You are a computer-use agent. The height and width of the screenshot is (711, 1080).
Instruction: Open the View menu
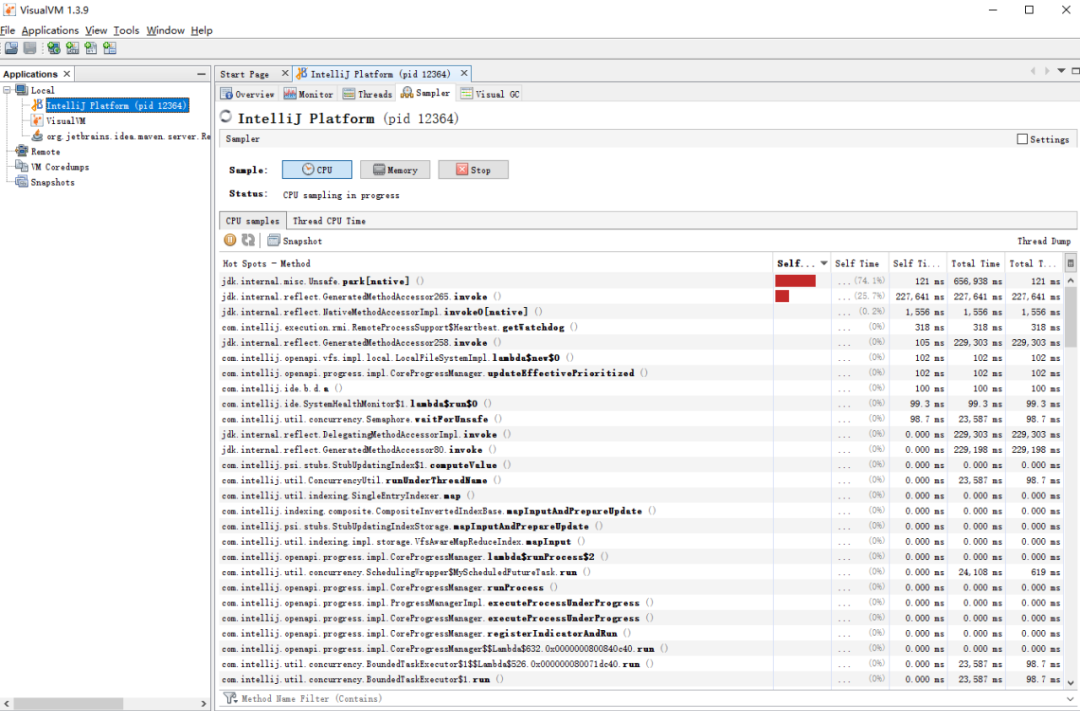(96, 30)
